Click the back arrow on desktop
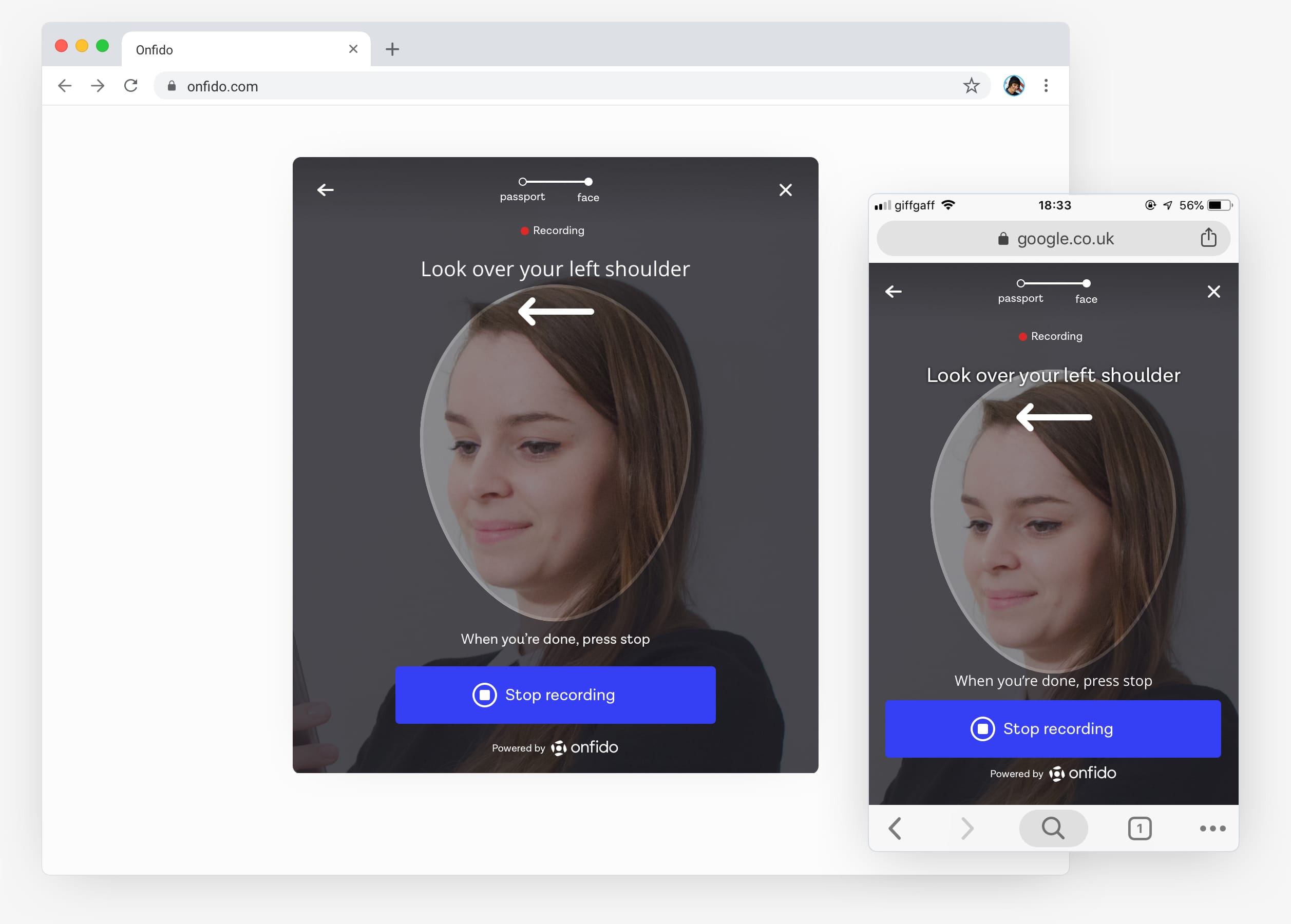The height and width of the screenshot is (924, 1291). pos(325,189)
